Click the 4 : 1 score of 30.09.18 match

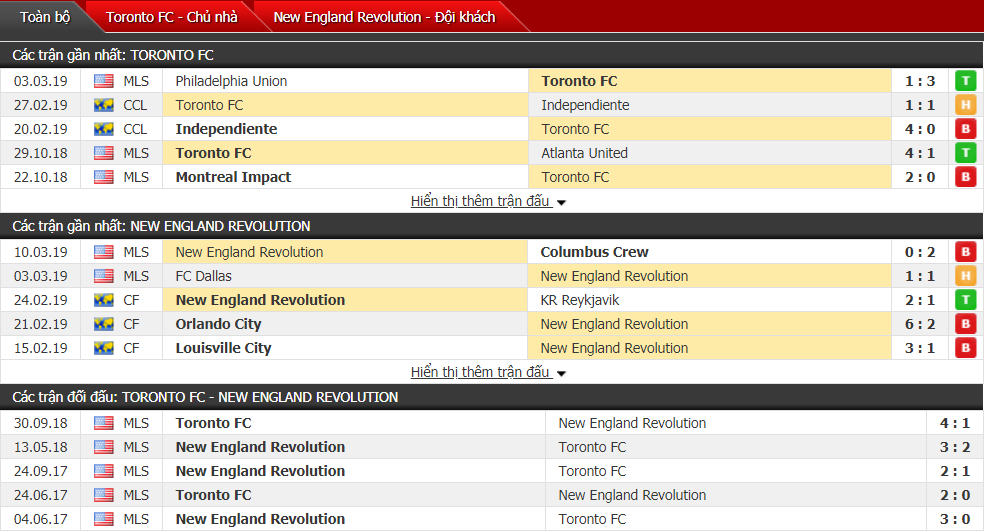(x=955, y=423)
